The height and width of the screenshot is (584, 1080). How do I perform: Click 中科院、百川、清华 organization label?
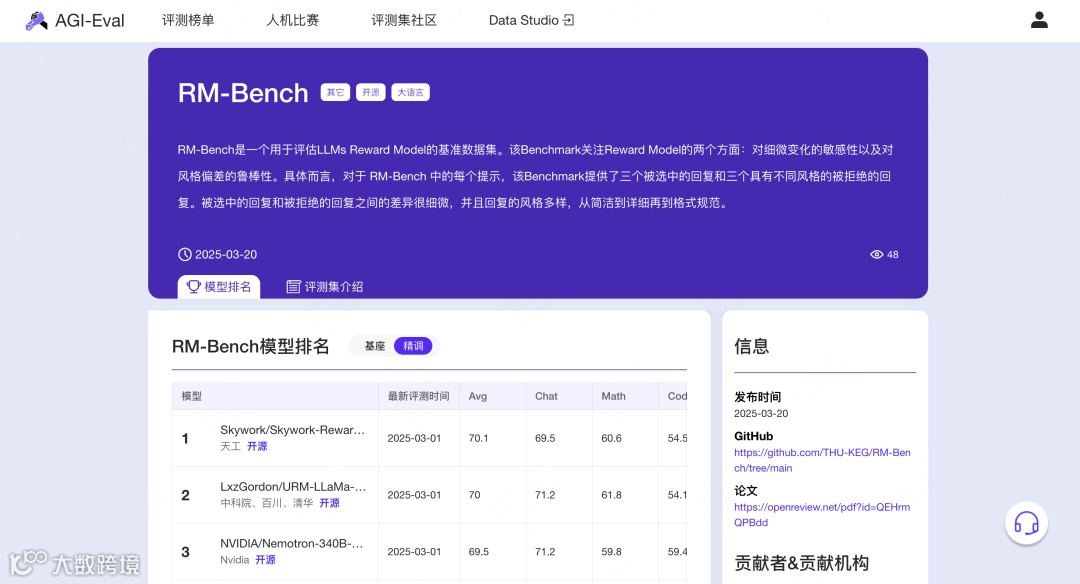pos(267,503)
